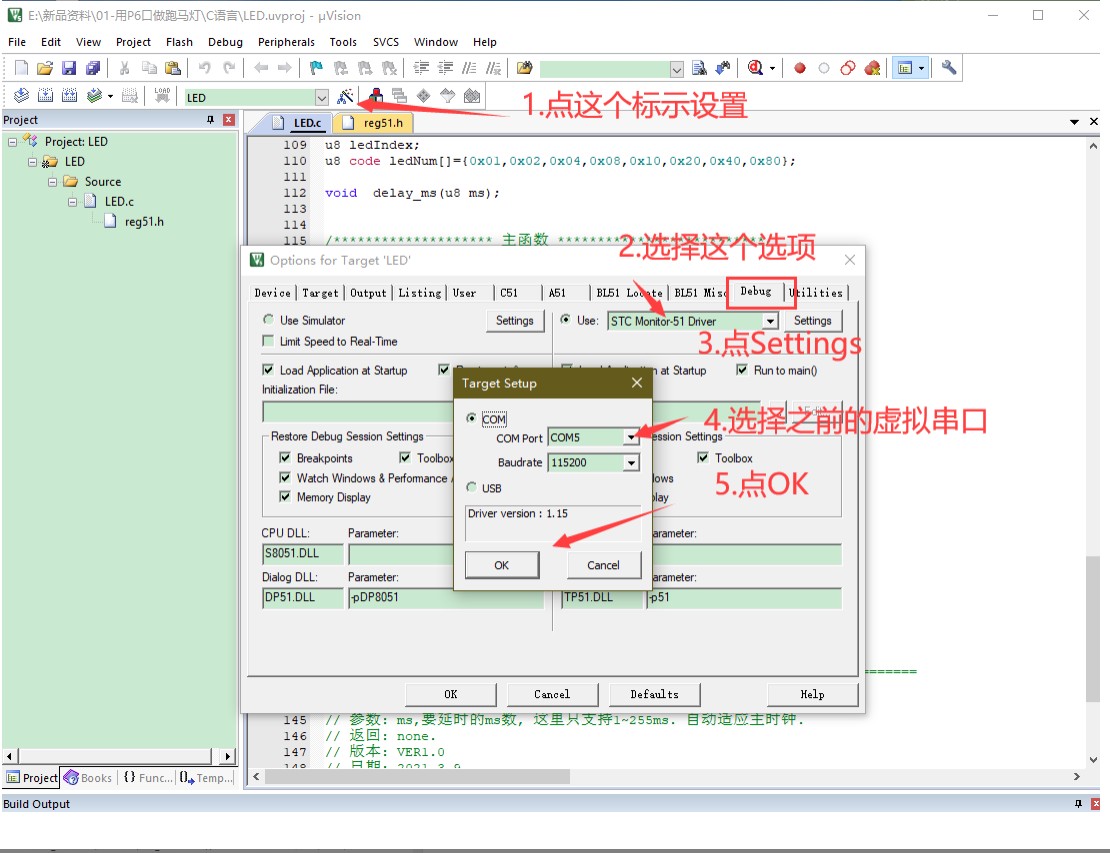This screenshot has width=1110, height=853.
Task: Collapse Source group in project tree
Action: pyautogui.click(x=52, y=182)
